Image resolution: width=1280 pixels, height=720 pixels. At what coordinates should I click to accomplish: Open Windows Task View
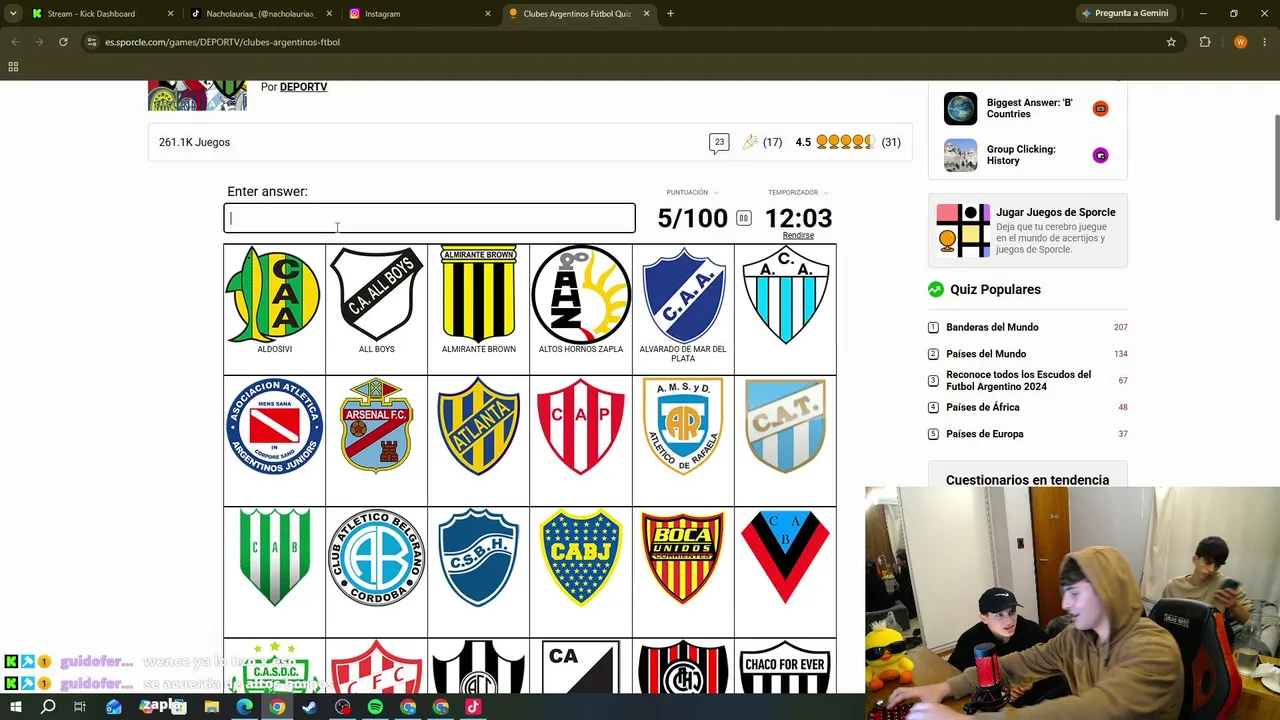pos(80,707)
